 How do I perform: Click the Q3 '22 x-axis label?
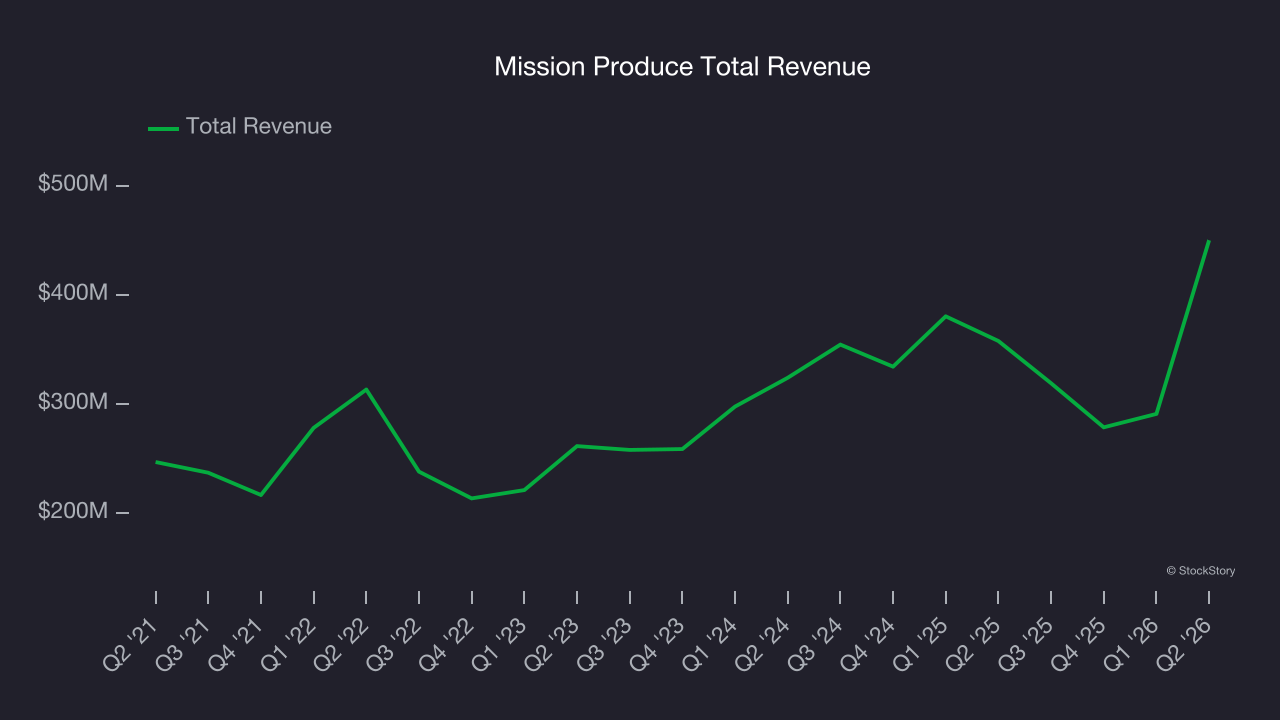point(395,644)
